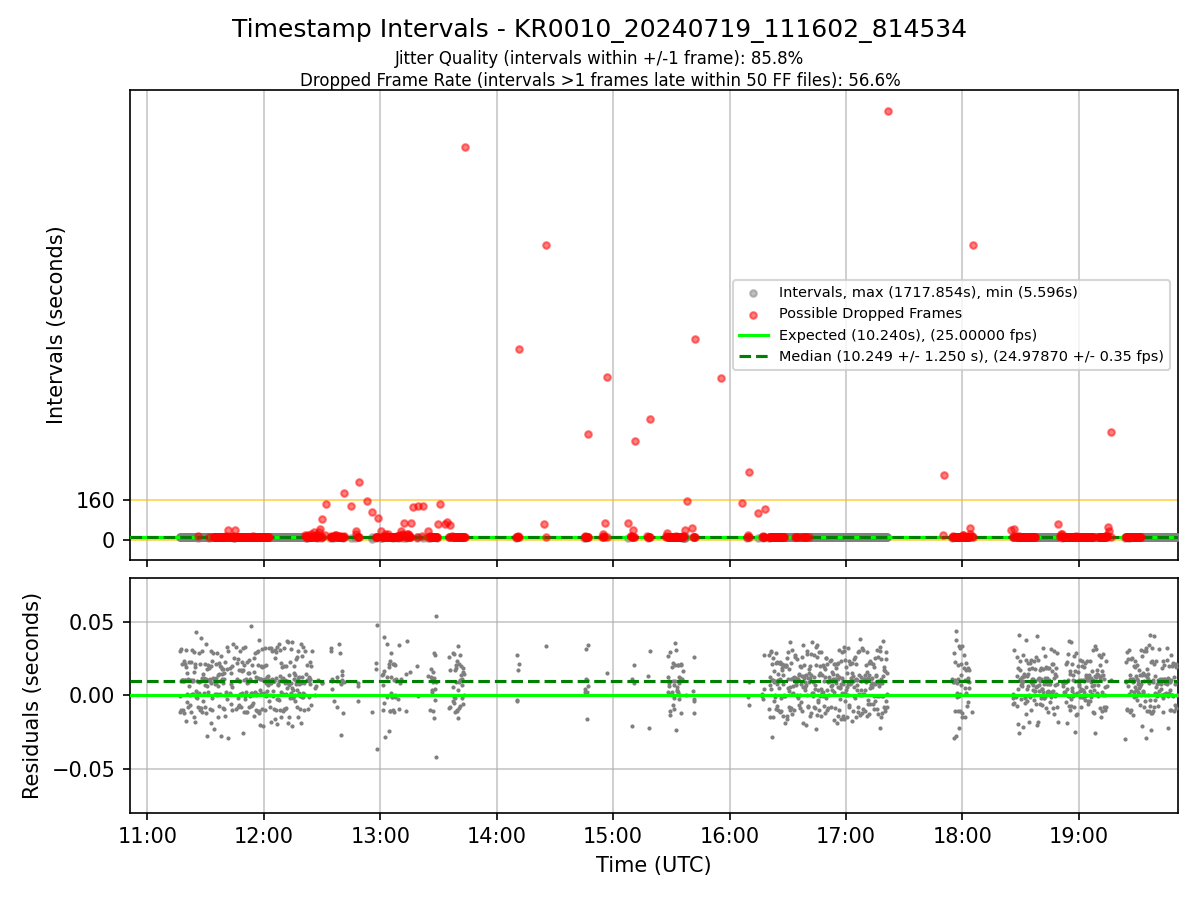The image size is (1200, 900).
Task: Click the red Possible Dropped Frames legend marker
Action: click(754, 314)
